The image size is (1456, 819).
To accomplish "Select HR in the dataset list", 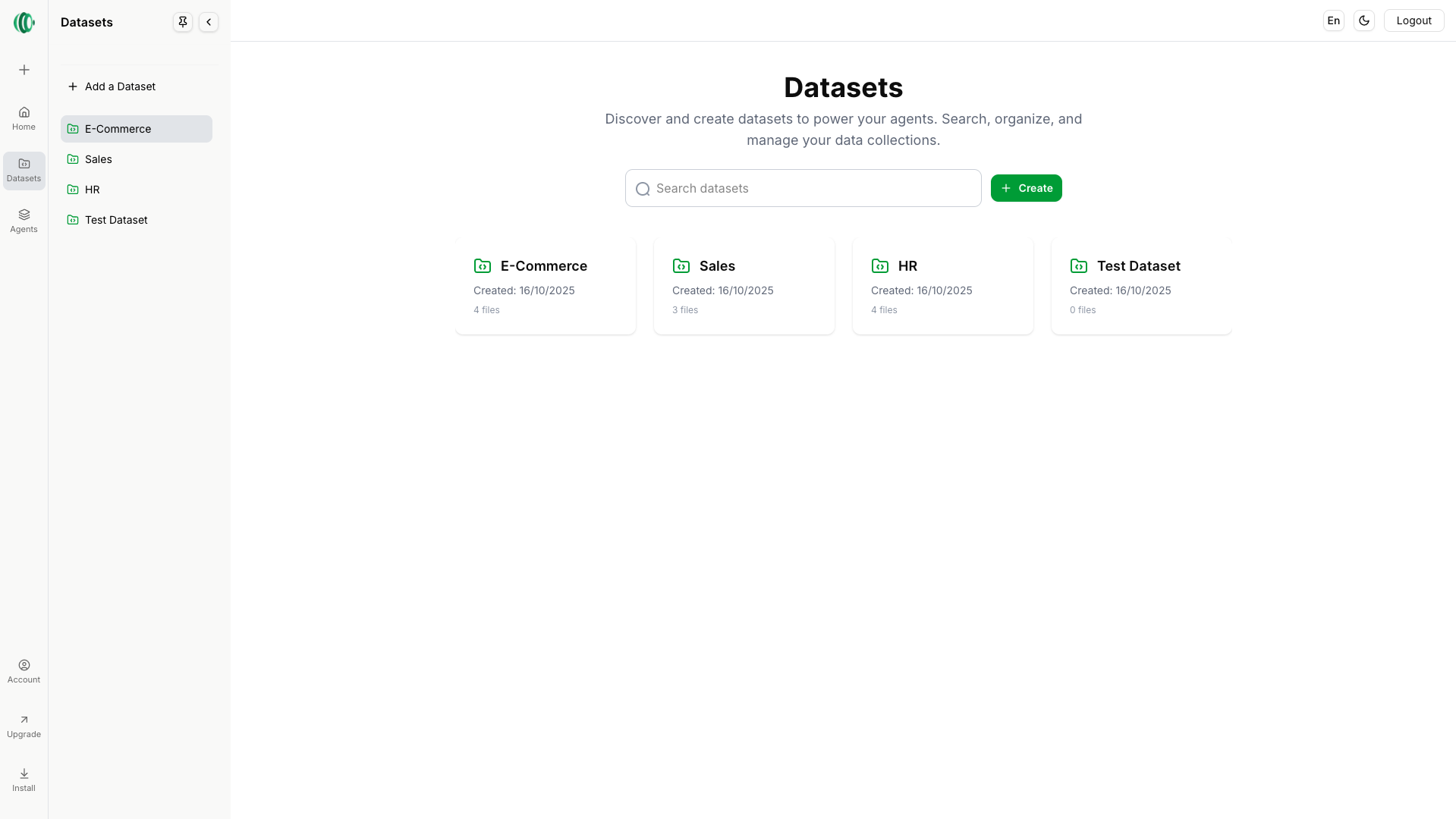I will [93, 190].
